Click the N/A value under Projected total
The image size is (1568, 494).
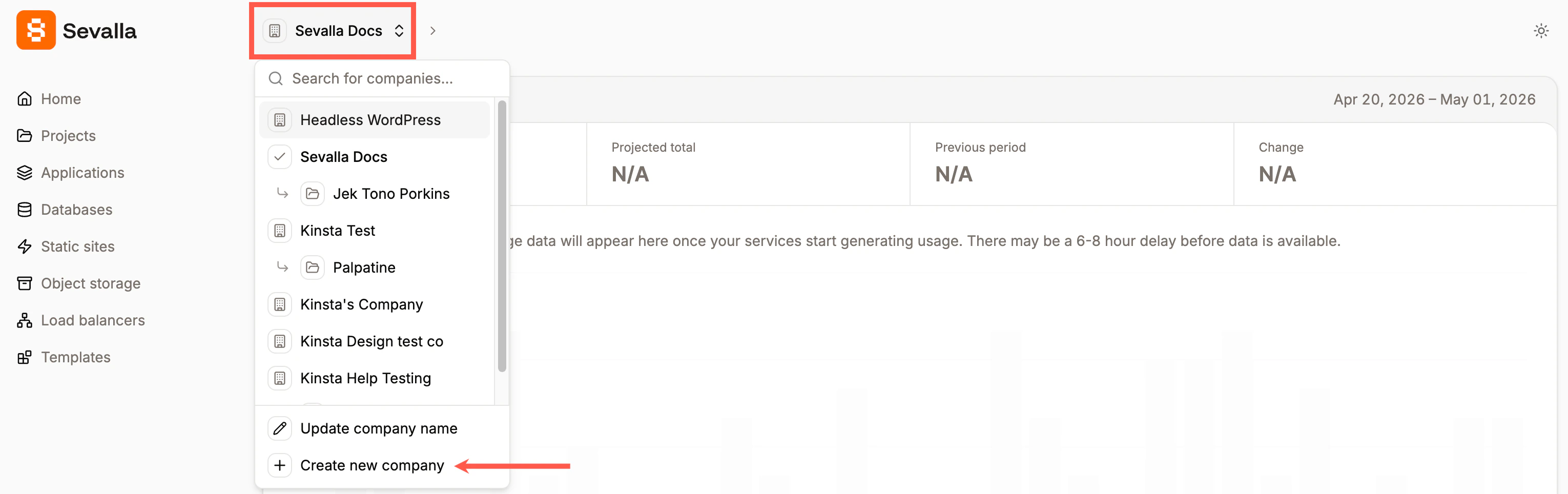pyautogui.click(x=630, y=175)
